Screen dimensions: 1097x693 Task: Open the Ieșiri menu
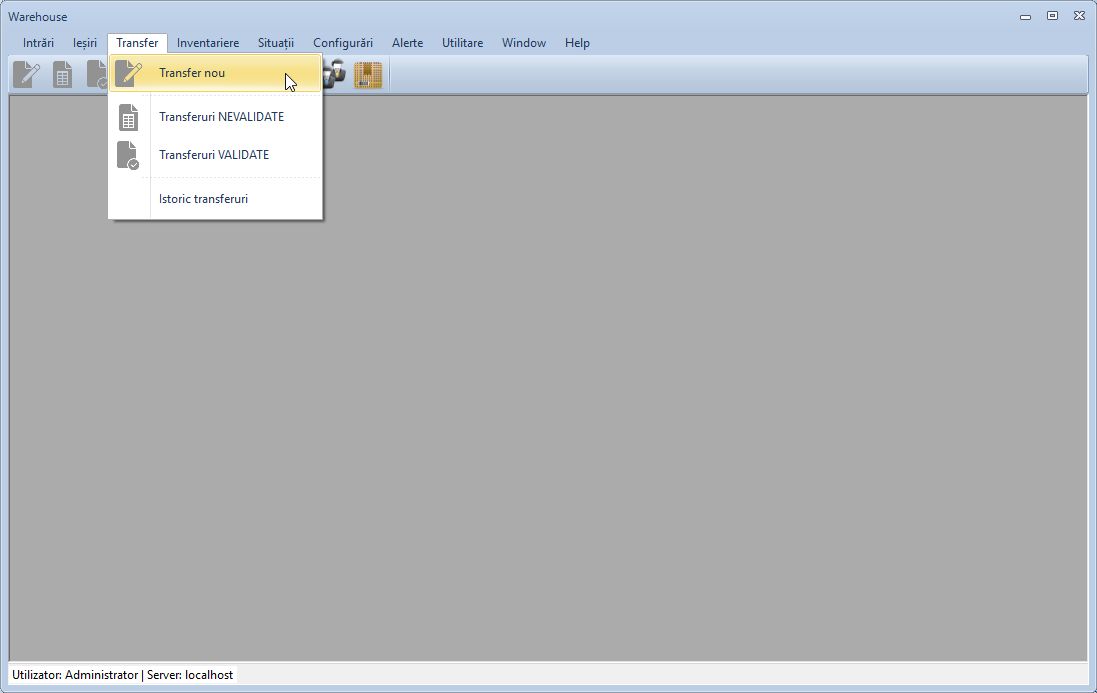pos(84,43)
